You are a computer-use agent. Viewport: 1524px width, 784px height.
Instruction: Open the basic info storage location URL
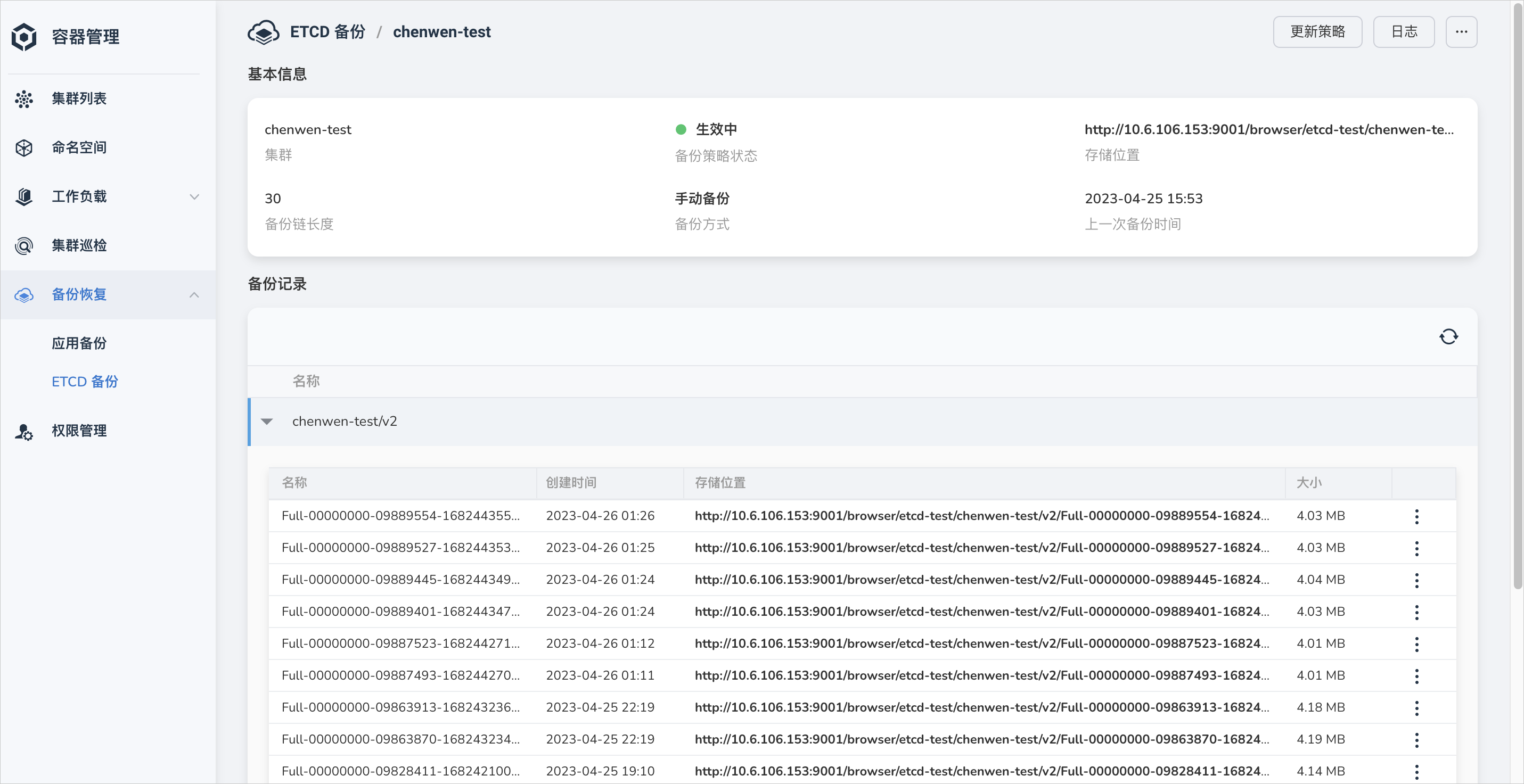tap(1268, 129)
